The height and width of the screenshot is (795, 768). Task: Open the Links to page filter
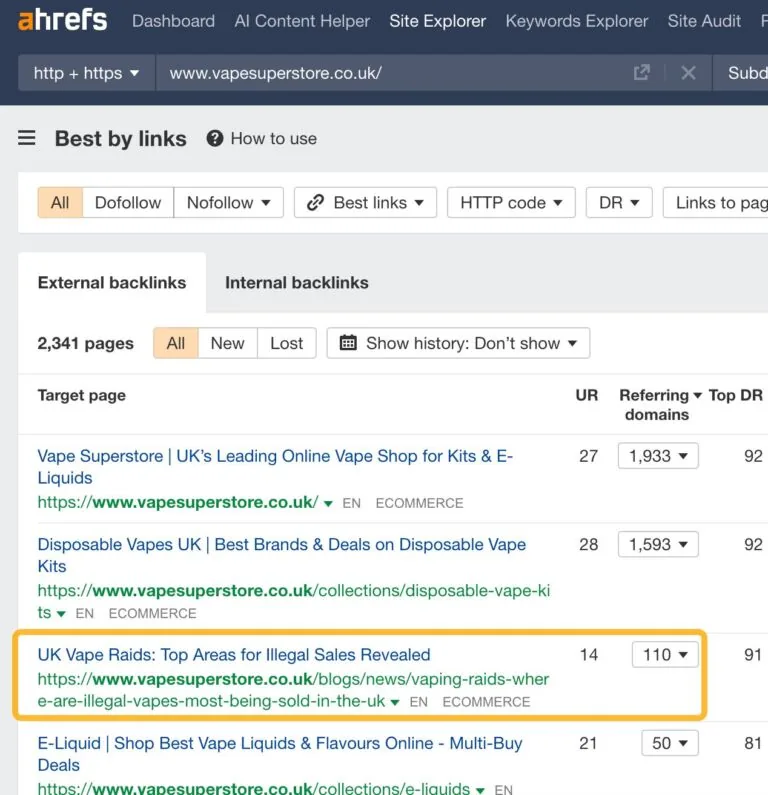716,203
